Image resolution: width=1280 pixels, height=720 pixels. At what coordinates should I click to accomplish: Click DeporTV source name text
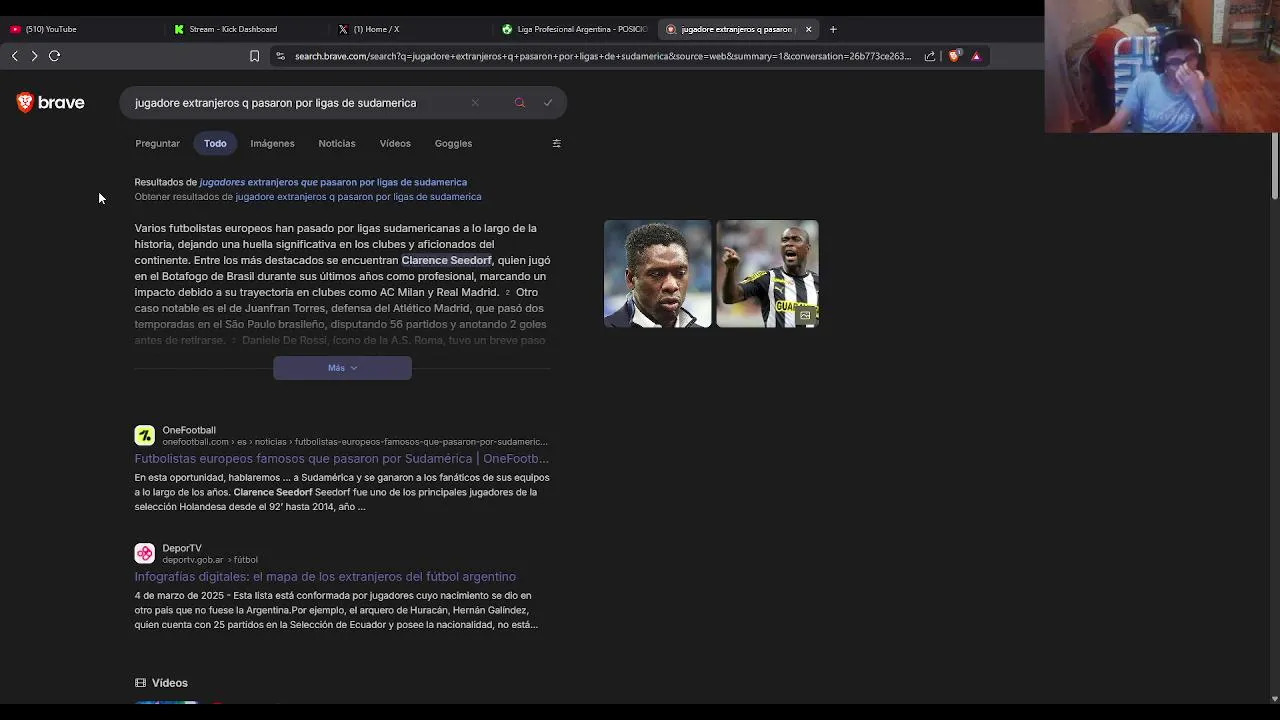coord(182,548)
